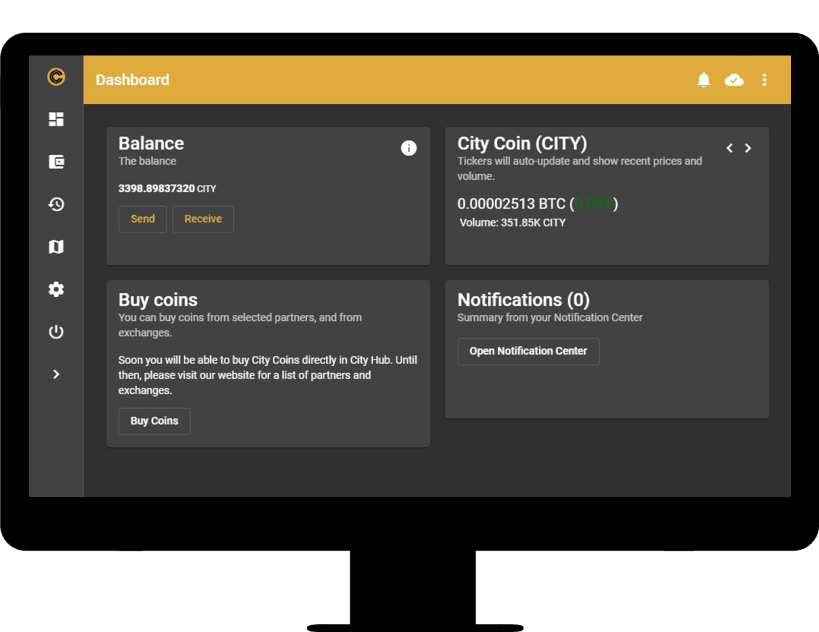Screen dimensions: 819x632
Task: Click the Volume: 351.85K CITY text
Action: point(512,223)
